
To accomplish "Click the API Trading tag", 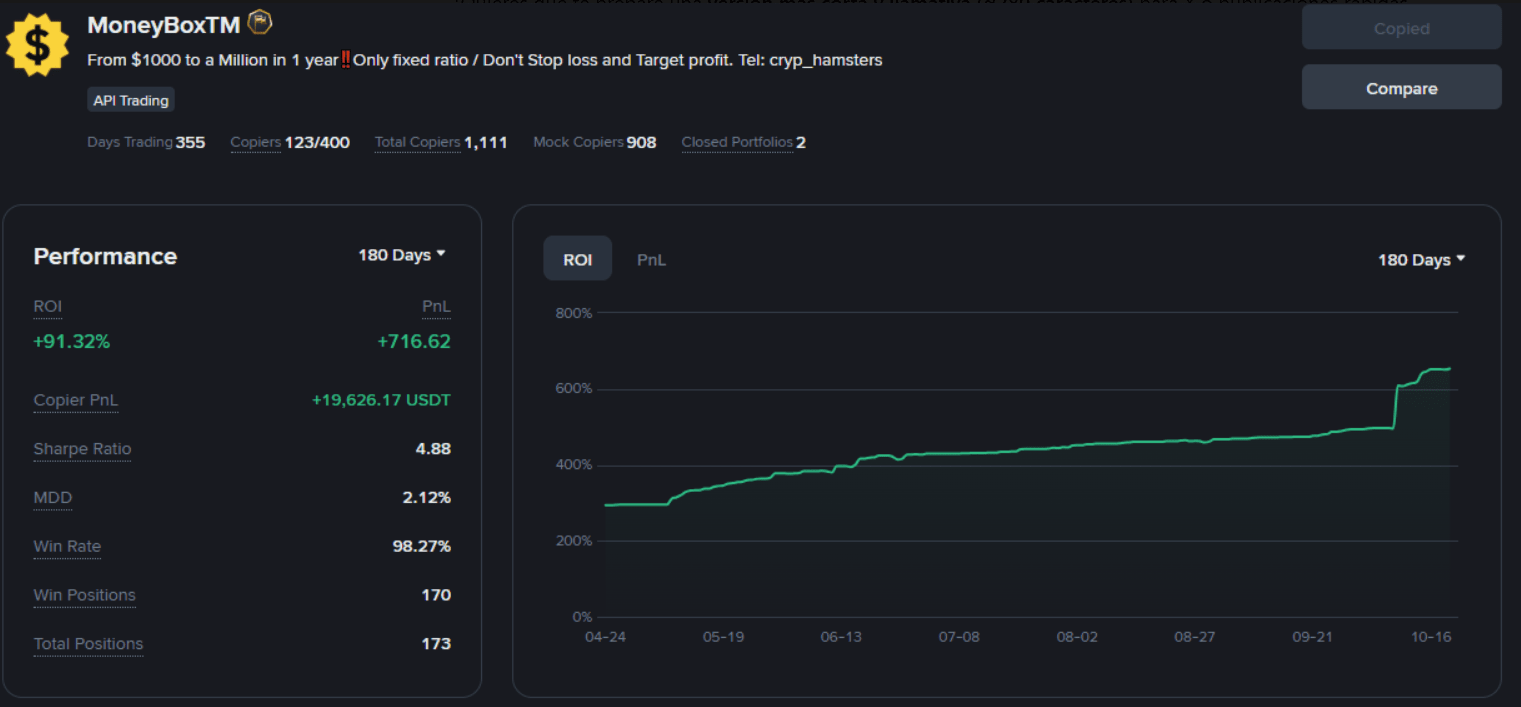I will [x=131, y=100].
